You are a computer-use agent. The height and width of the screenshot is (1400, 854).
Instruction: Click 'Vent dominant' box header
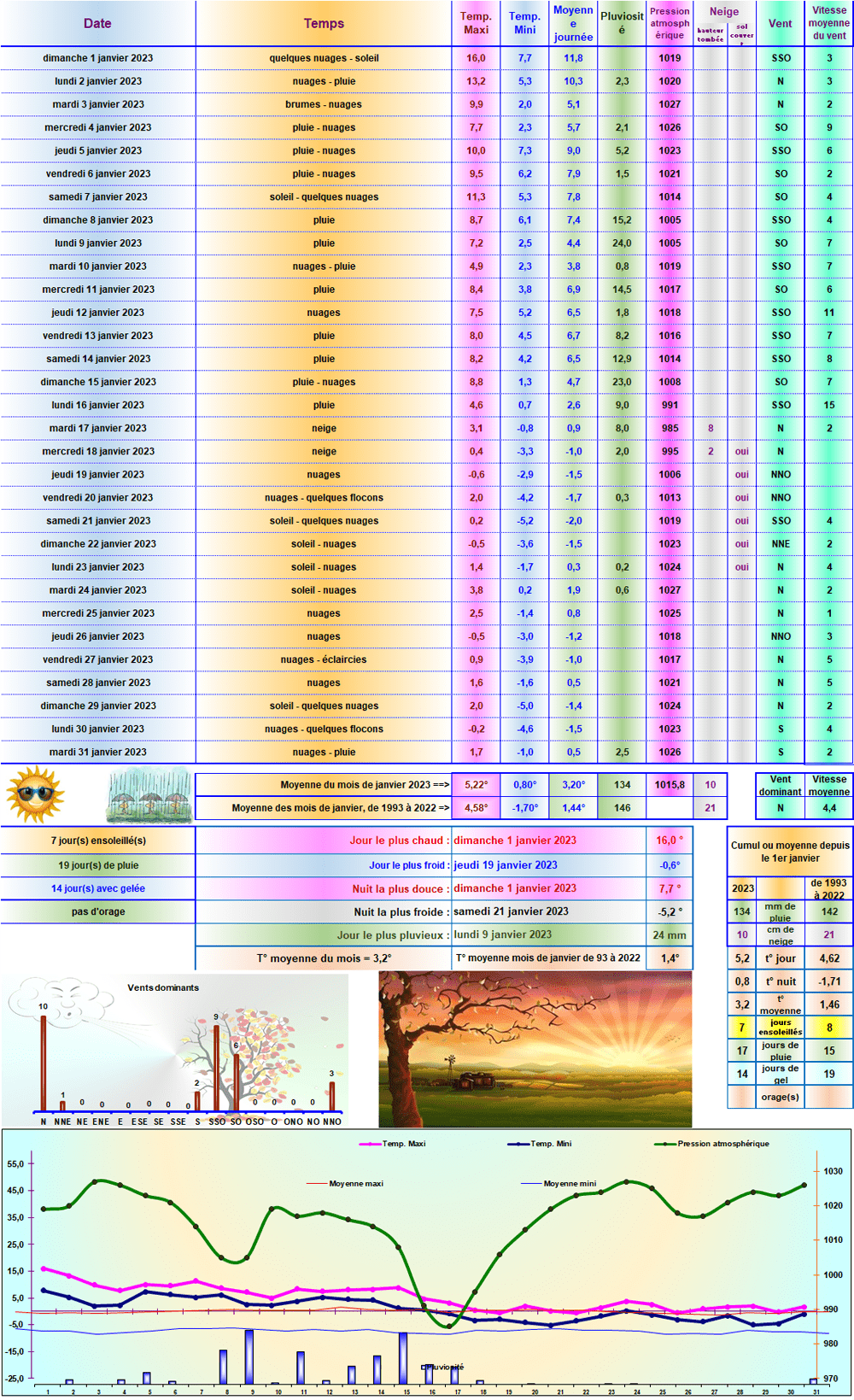click(x=781, y=785)
